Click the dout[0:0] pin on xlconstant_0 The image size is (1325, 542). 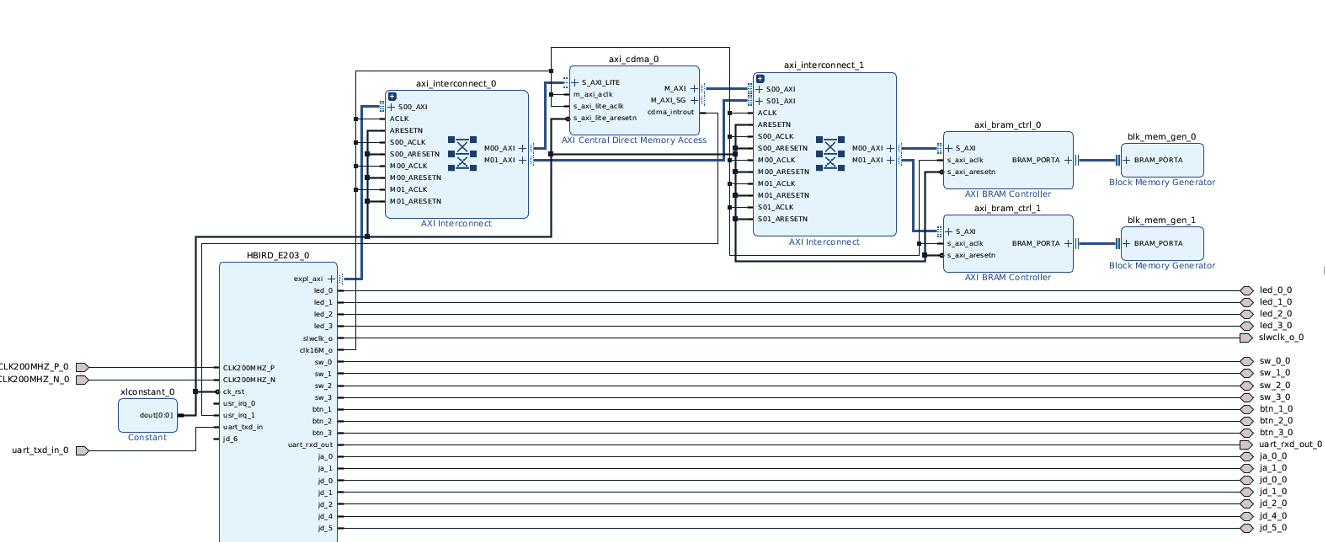coord(156,415)
